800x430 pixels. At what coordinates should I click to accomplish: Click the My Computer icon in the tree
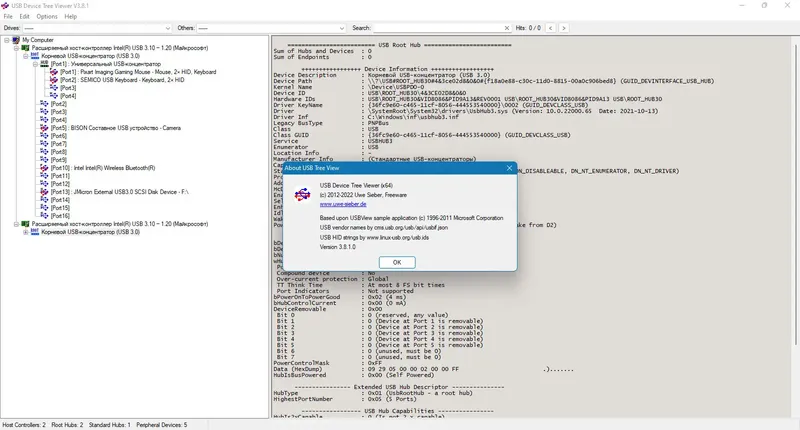pos(16,40)
